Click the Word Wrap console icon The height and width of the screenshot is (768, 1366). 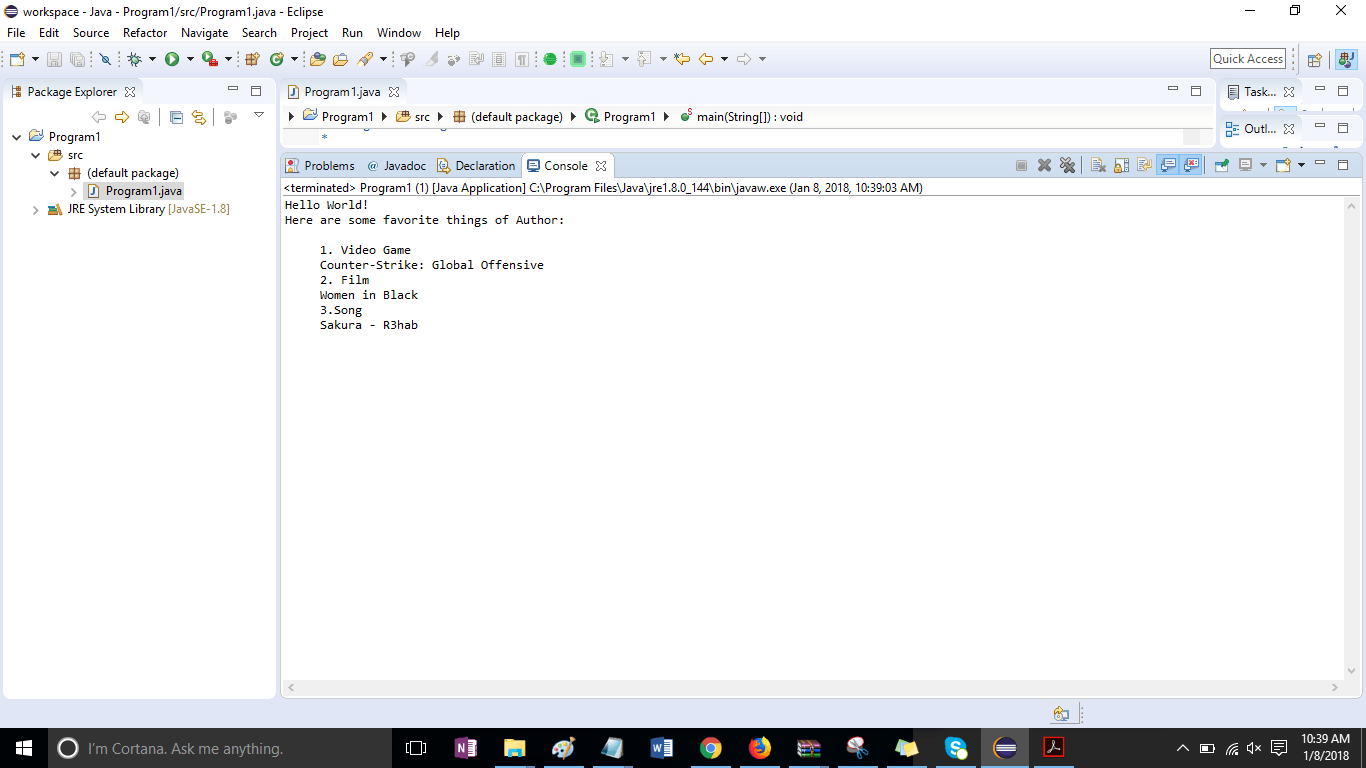(x=1144, y=165)
